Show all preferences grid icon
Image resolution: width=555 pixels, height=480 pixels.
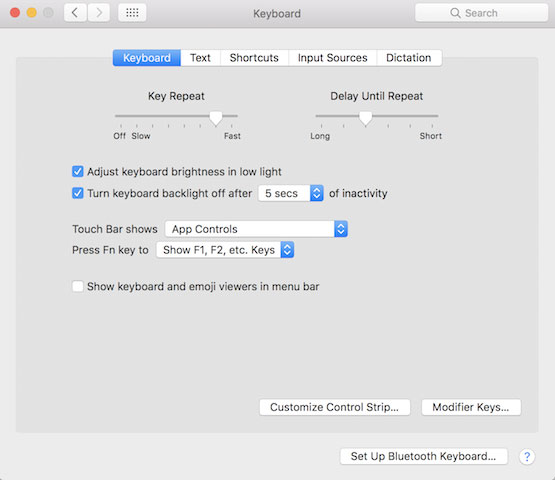click(x=132, y=13)
